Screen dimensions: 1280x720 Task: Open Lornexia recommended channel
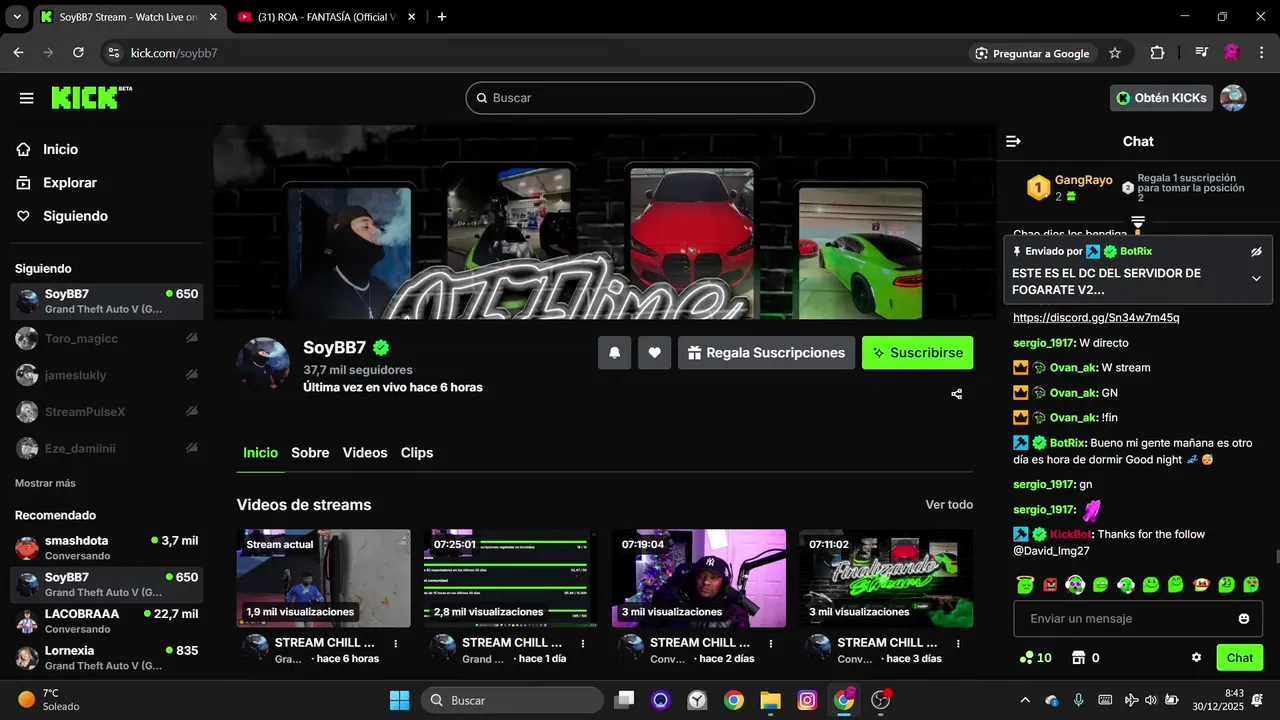point(107,658)
